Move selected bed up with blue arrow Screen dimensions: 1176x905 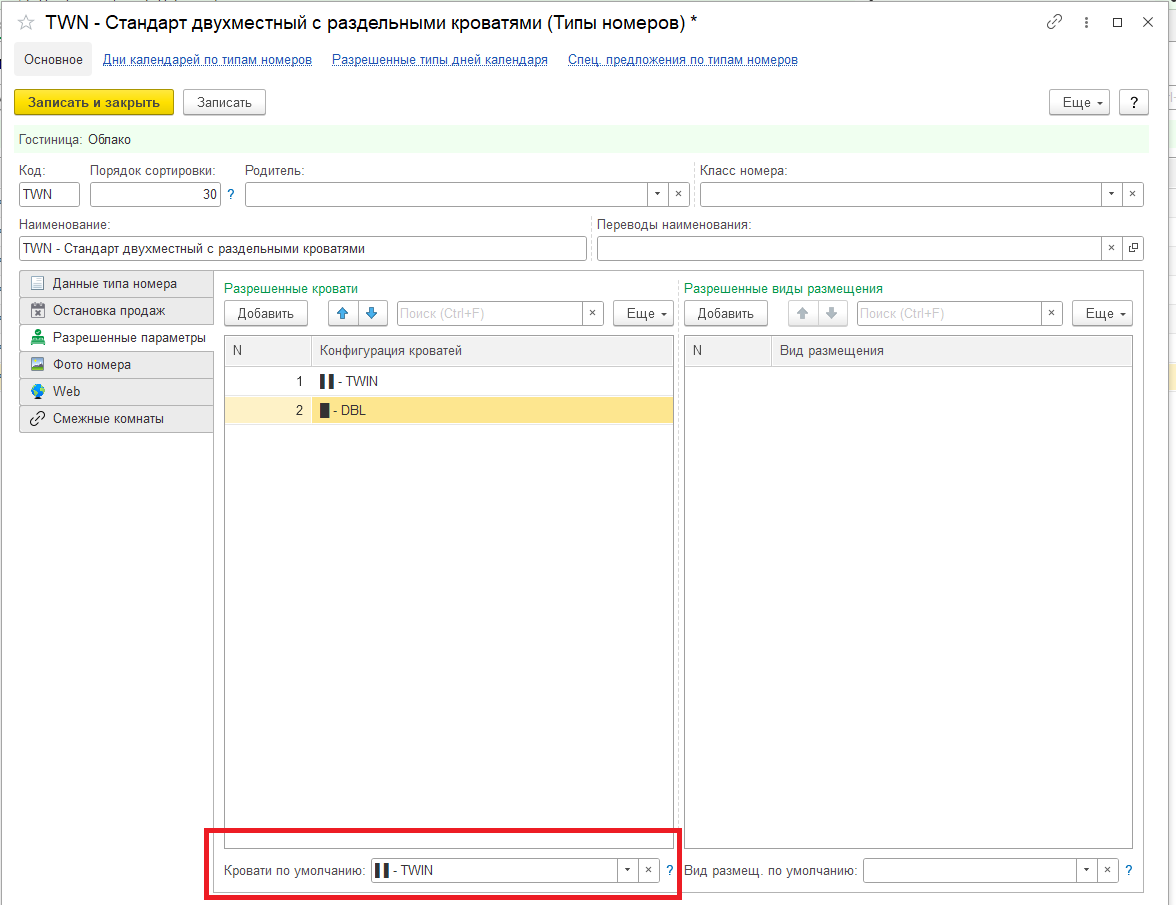coord(343,313)
